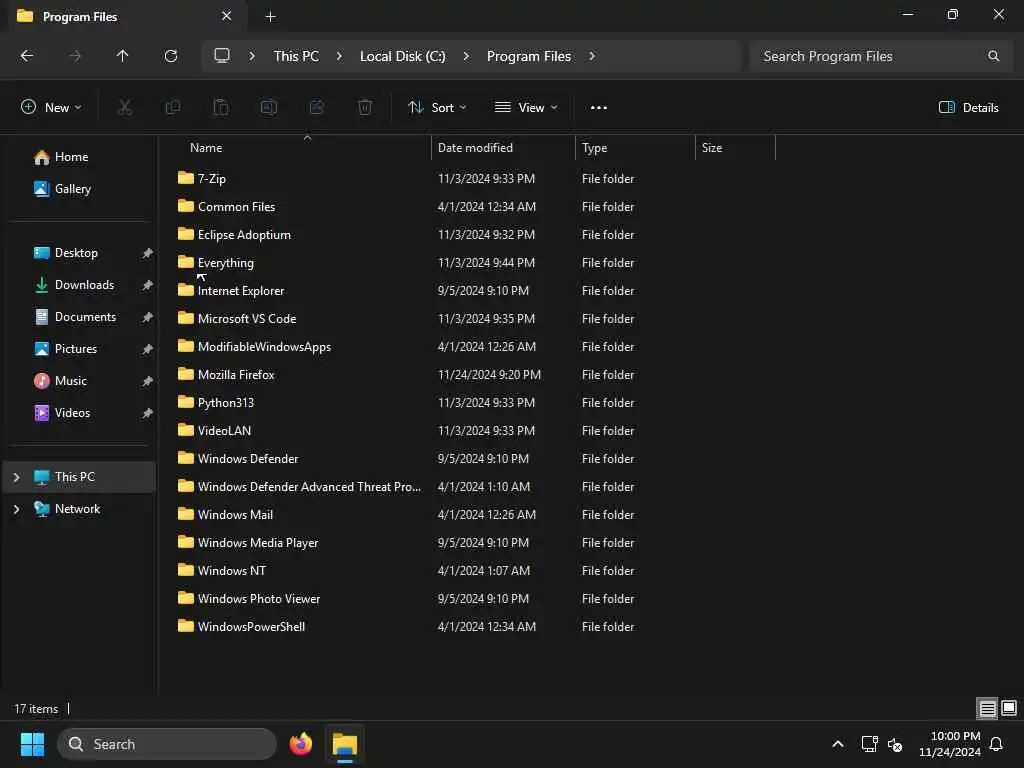Open Firefox from the taskbar
This screenshot has width=1024, height=768.
301,744
